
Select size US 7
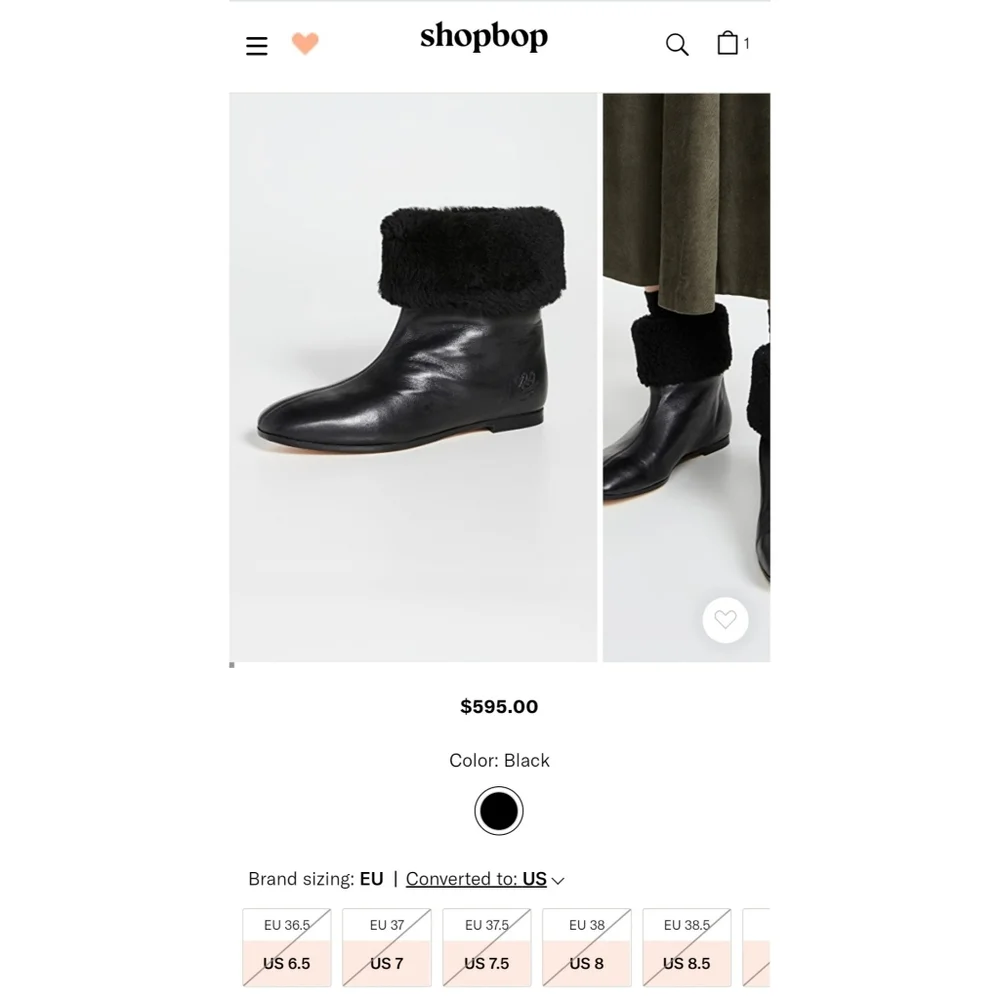click(x=386, y=947)
